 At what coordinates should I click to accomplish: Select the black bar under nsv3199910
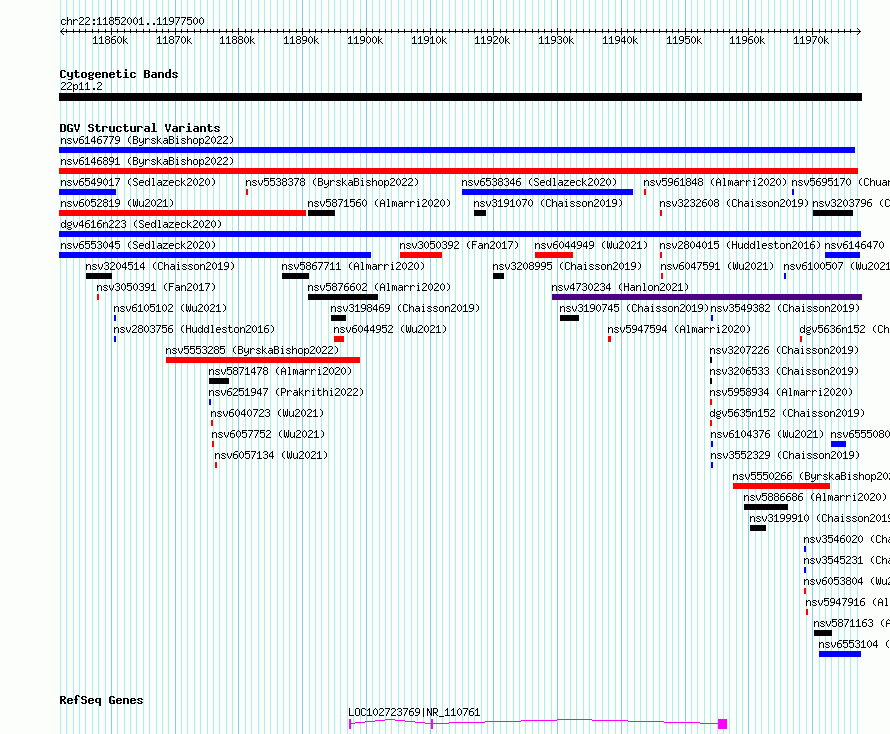click(x=758, y=528)
